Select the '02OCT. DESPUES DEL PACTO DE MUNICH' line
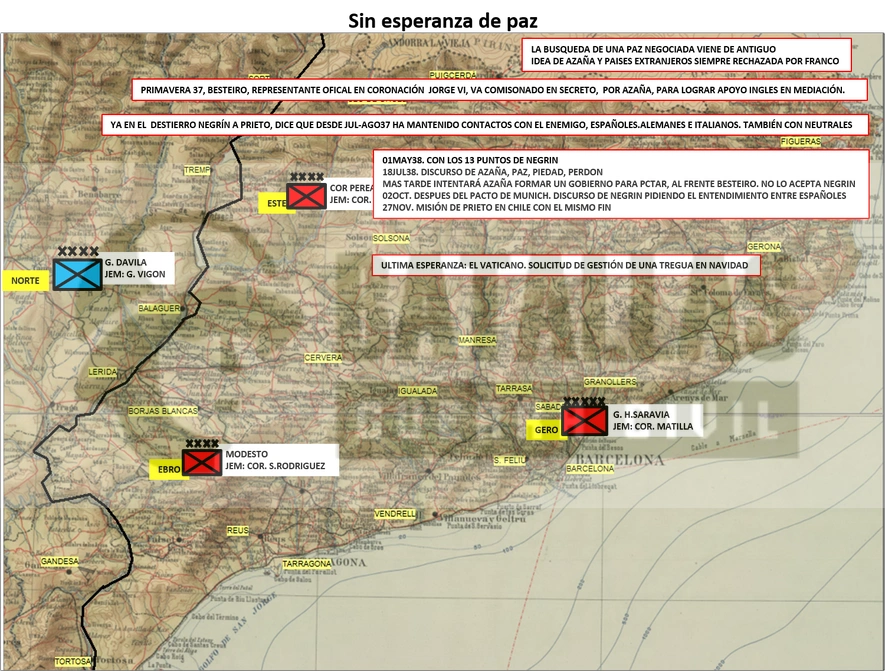Screen dimensions: 885x671 [614, 195]
